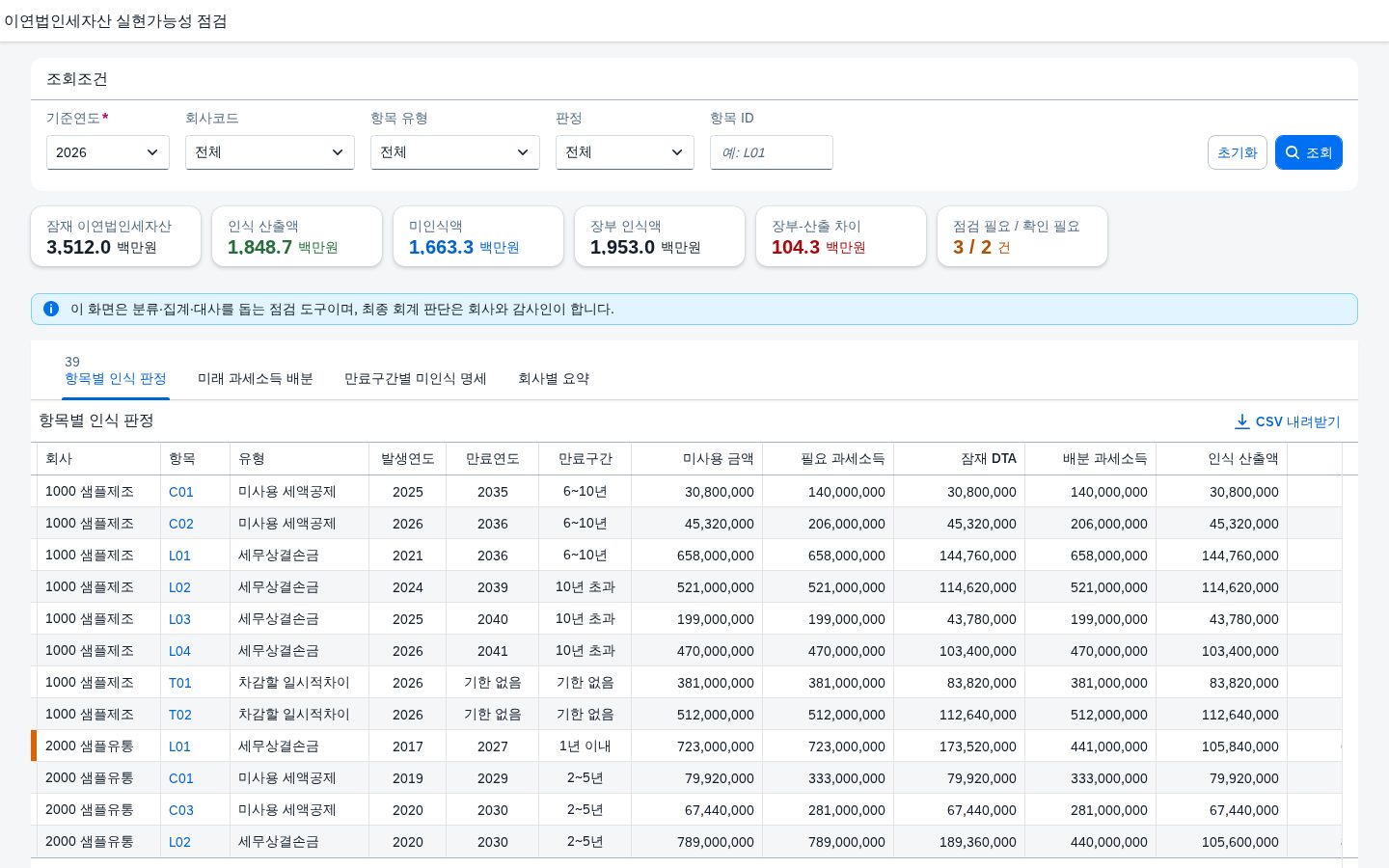Click the 유형 column header

pos(300,459)
